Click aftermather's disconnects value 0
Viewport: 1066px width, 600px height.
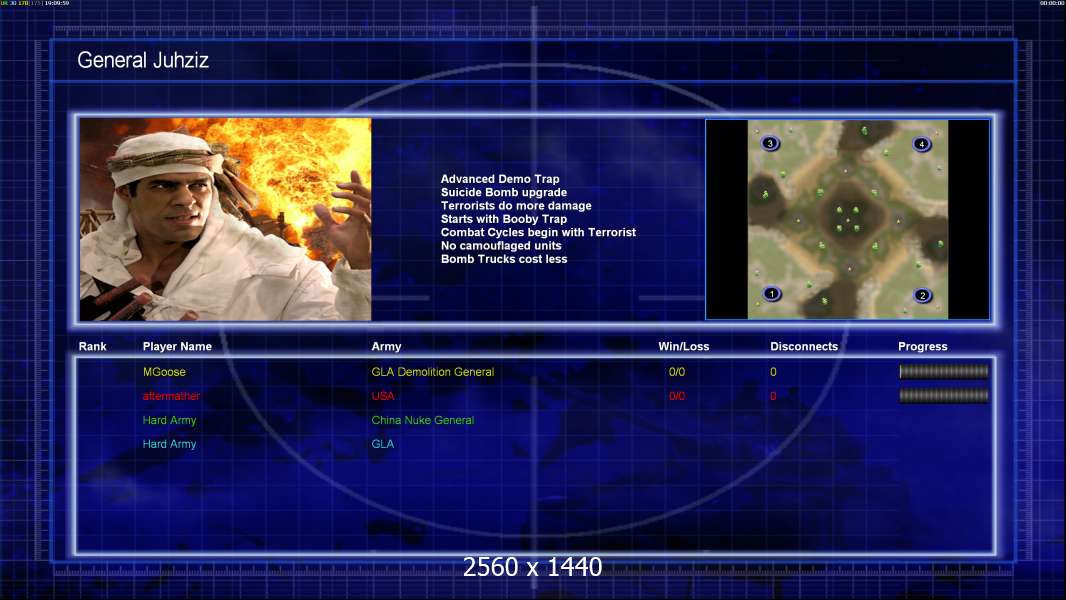click(x=773, y=396)
